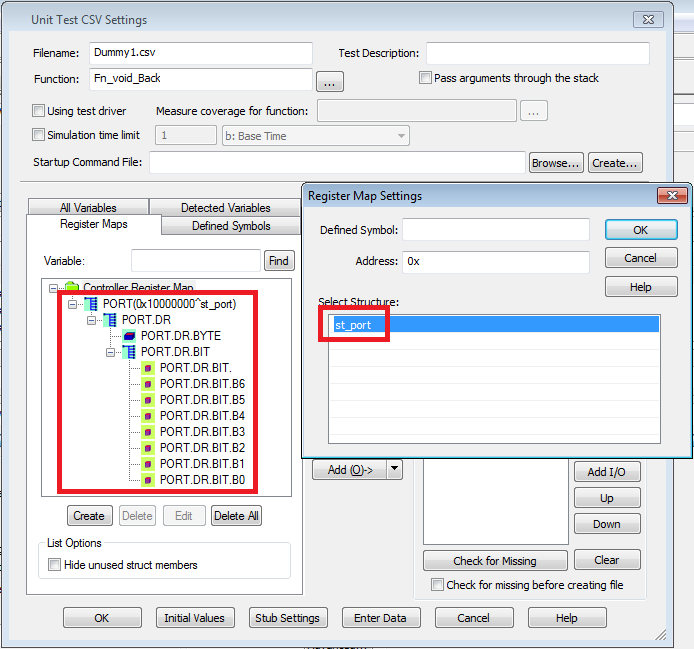This screenshot has width=694, height=649.
Task: Click the Controller Register Map folder icon
Action: point(72,287)
